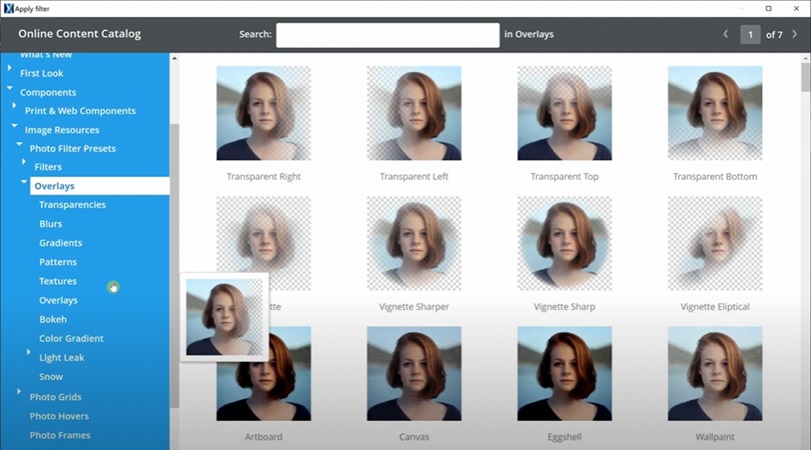
Task: Collapse the Components tree node
Action: (x=9, y=87)
